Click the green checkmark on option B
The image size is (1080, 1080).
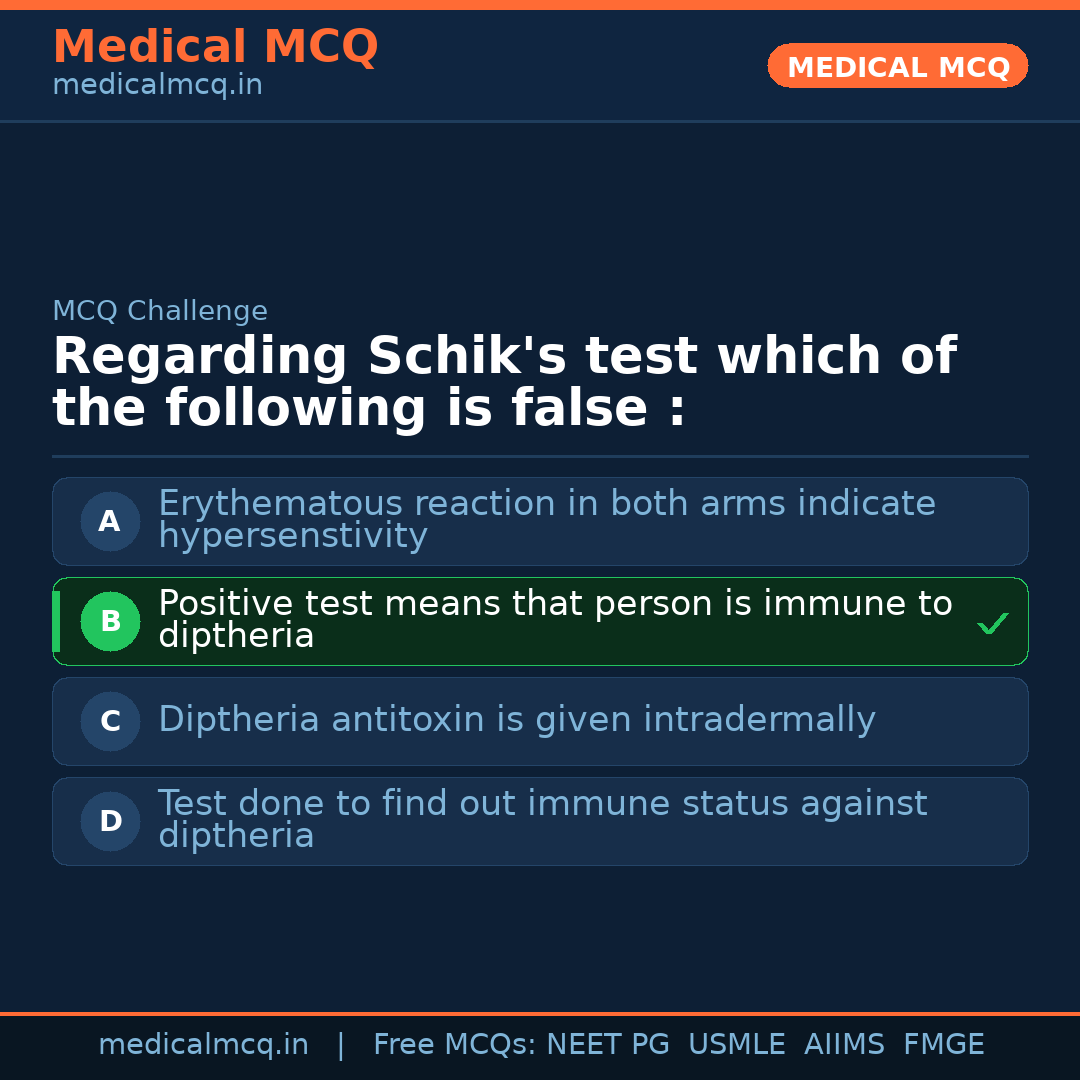[992, 623]
